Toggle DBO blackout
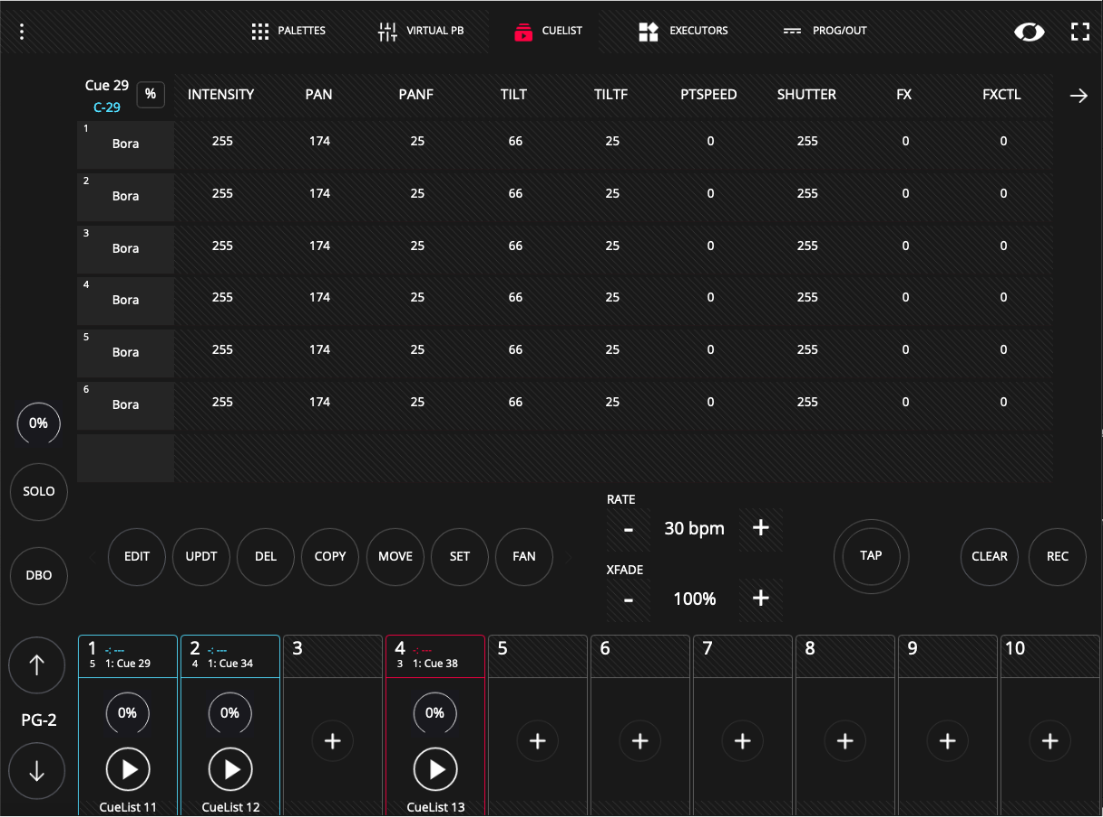The height and width of the screenshot is (817, 1103). (x=39, y=576)
